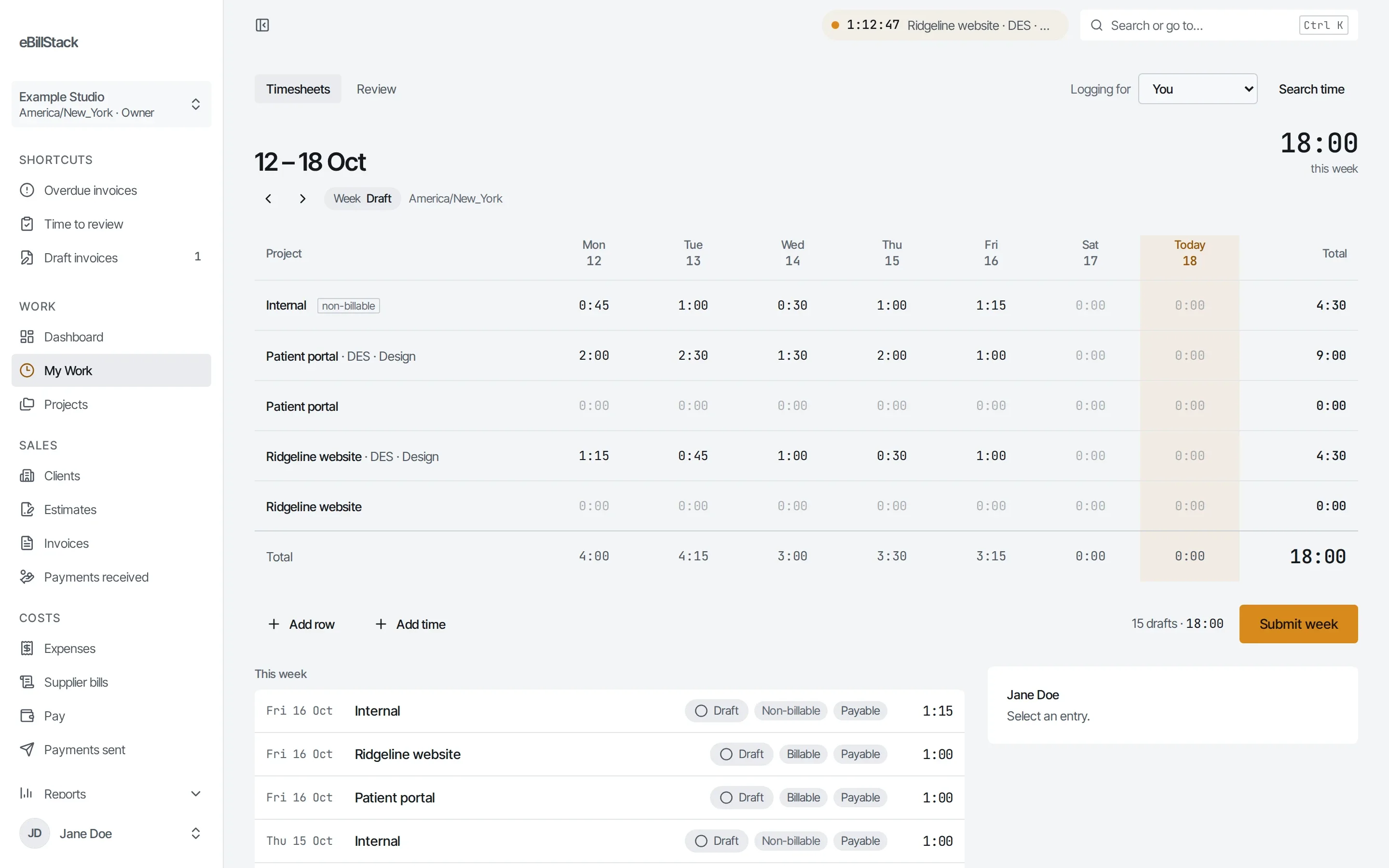Click the non-billable tag on Internal row
The image size is (1389, 868).
point(348,306)
